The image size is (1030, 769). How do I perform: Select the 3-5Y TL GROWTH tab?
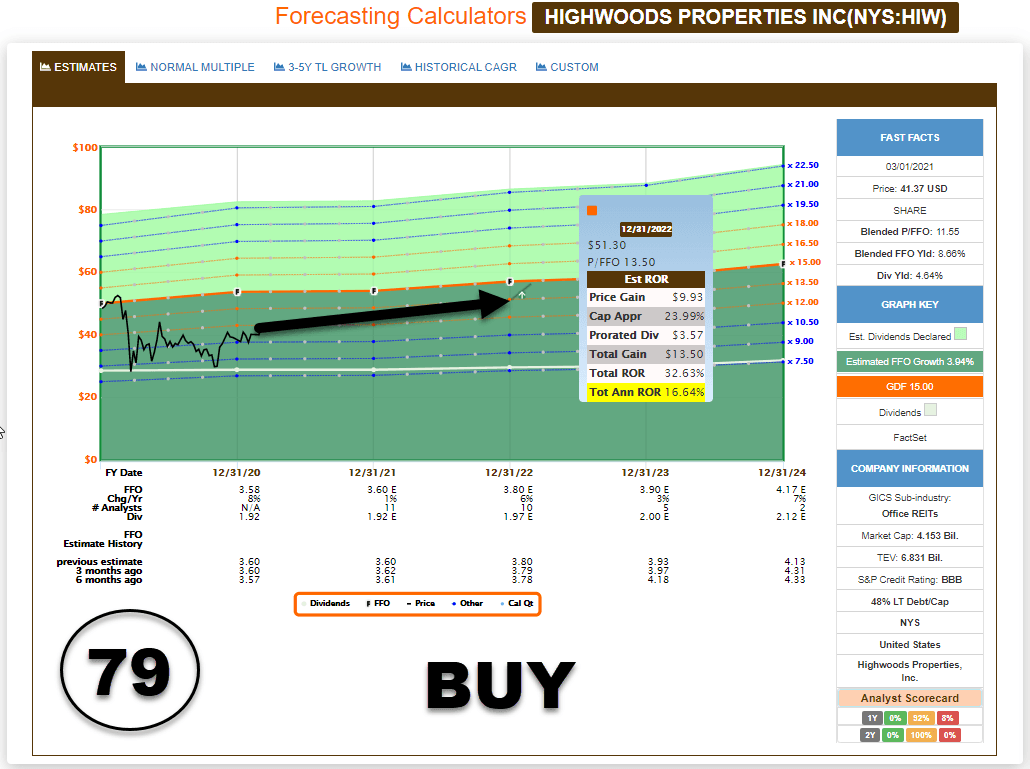327,67
